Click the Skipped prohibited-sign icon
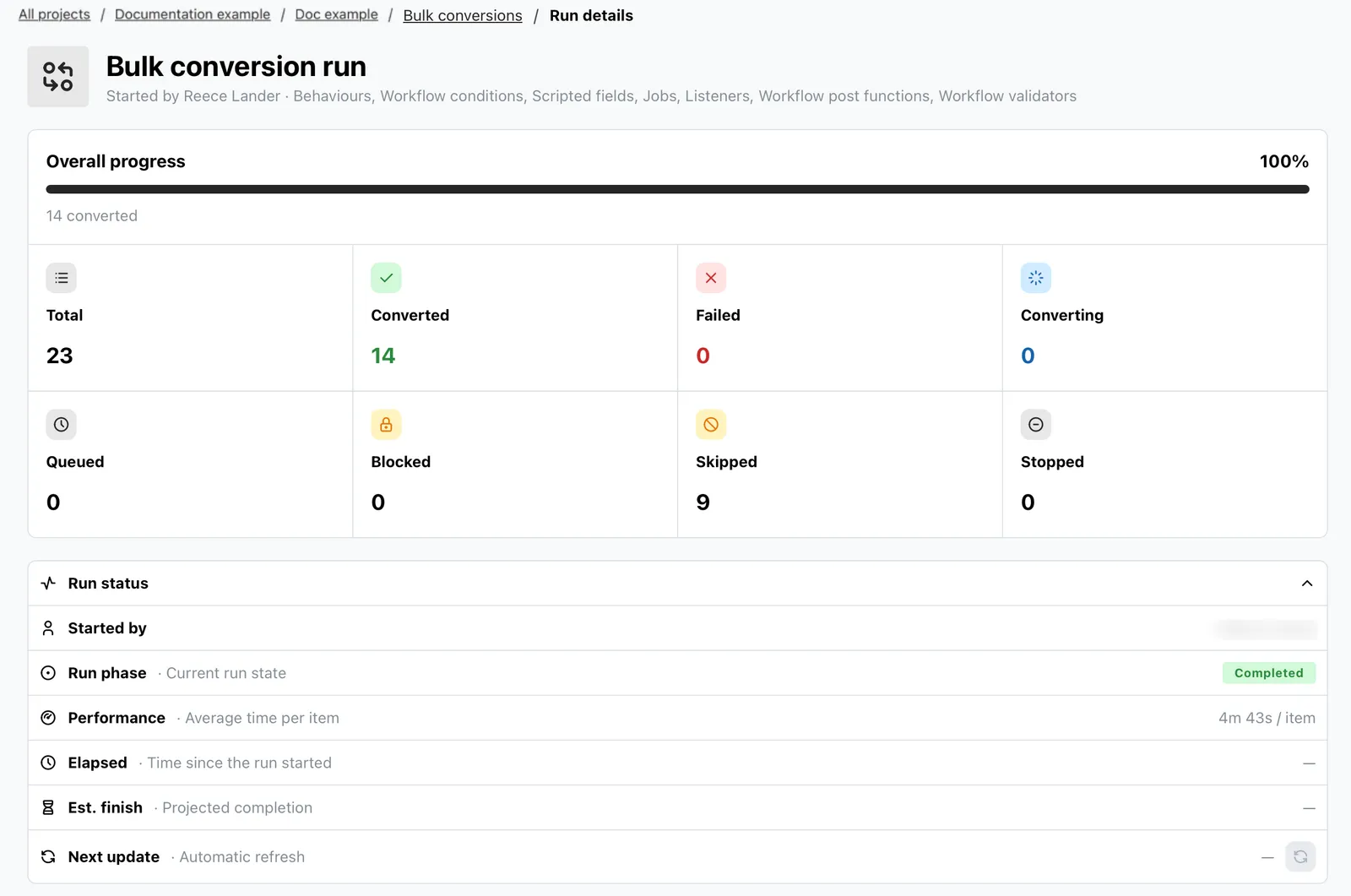1351x896 pixels. pos(711,425)
